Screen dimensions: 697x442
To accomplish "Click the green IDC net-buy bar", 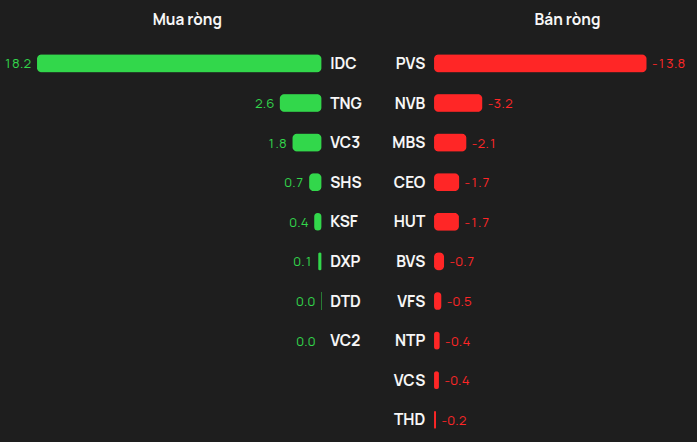I will tap(179, 63).
